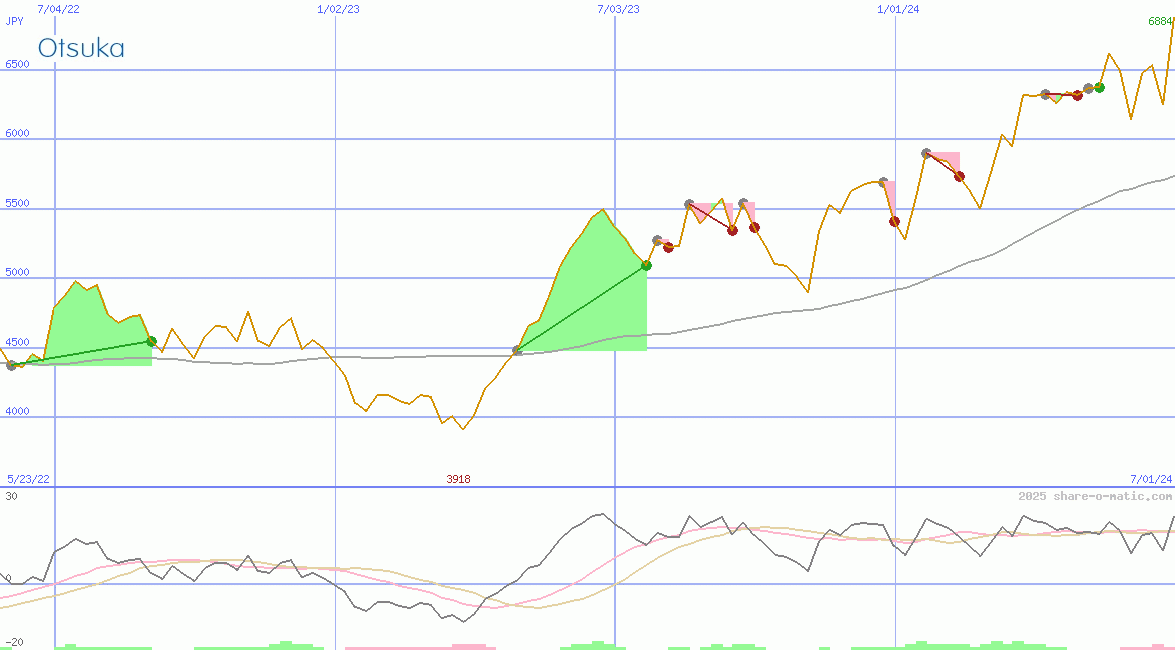Click the 6884 latest price value
Image resolution: width=1175 pixels, height=650 pixels.
click(x=1161, y=21)
